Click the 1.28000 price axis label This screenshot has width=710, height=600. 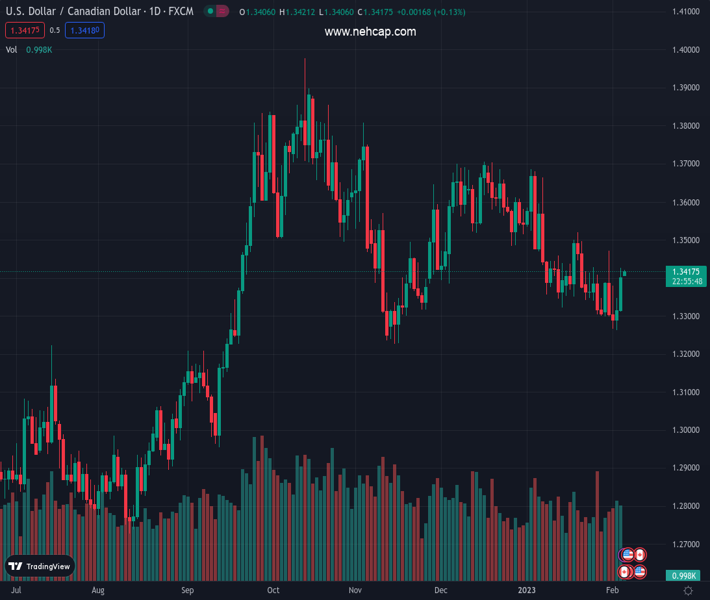686,506
